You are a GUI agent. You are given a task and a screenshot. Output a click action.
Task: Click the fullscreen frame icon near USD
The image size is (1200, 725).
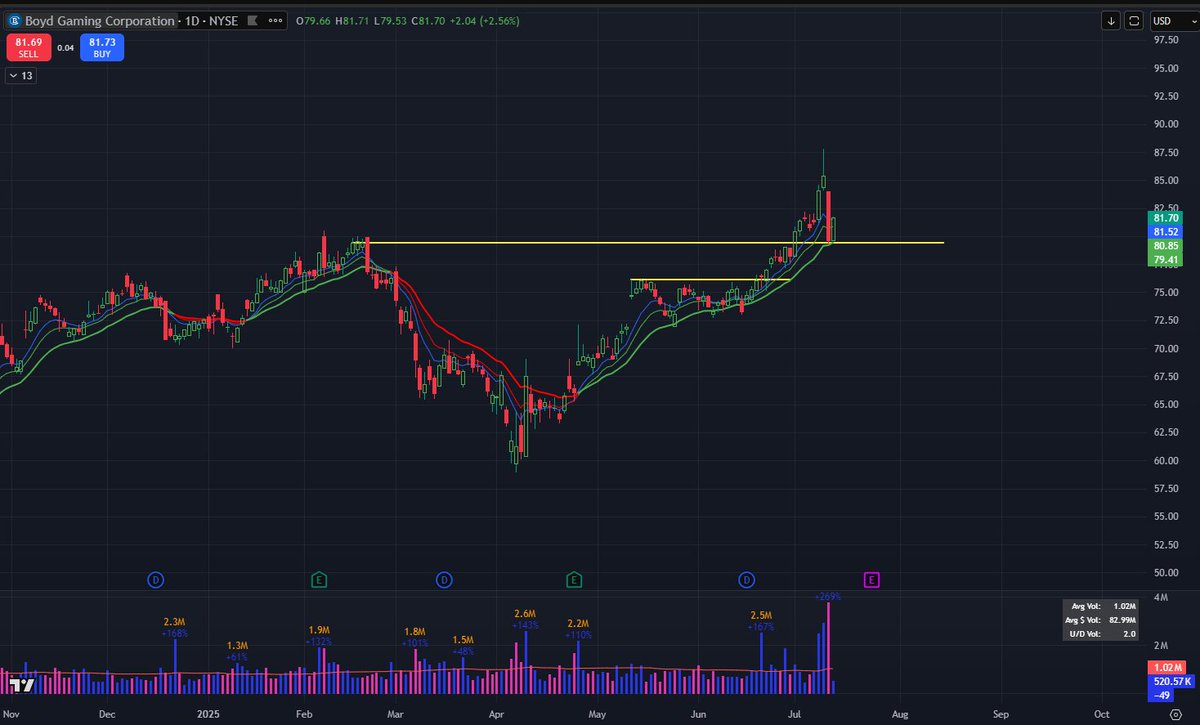1134,20
